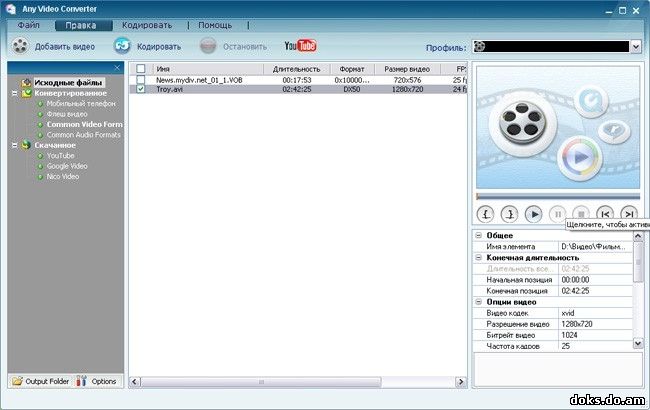Click the Add Video film reel icon
The width and height of the screenshot is (650, 410).
pyautogui.click(x=19, y=46)
